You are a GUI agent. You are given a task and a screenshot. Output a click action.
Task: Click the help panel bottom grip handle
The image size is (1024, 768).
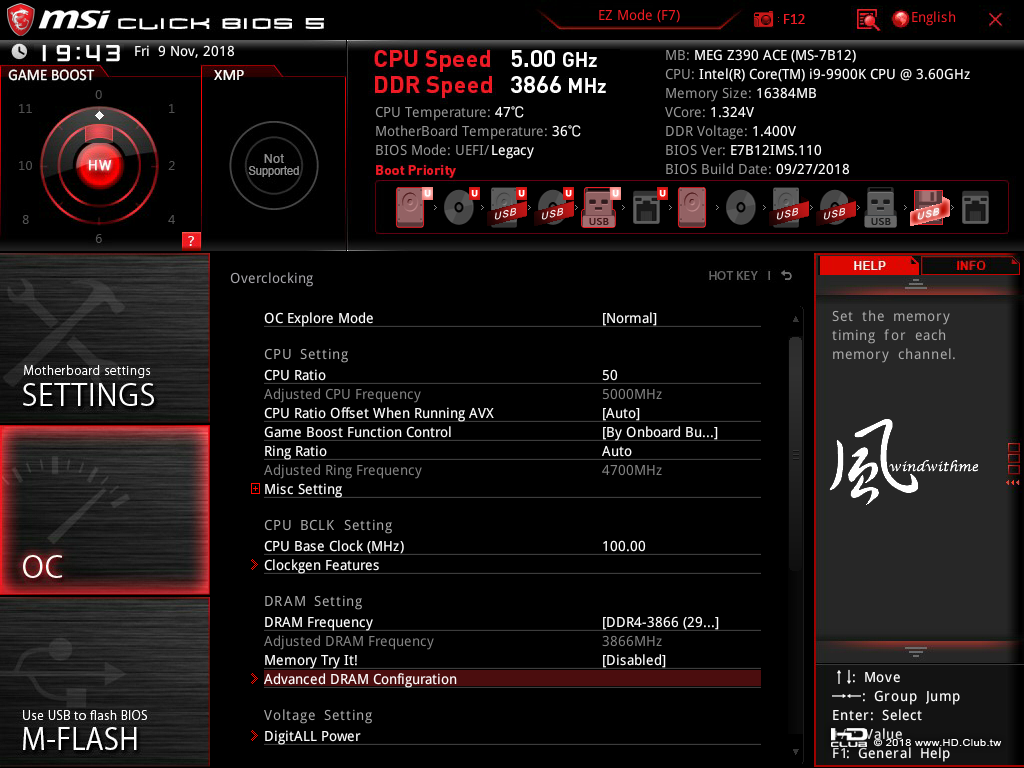(916, 651)
